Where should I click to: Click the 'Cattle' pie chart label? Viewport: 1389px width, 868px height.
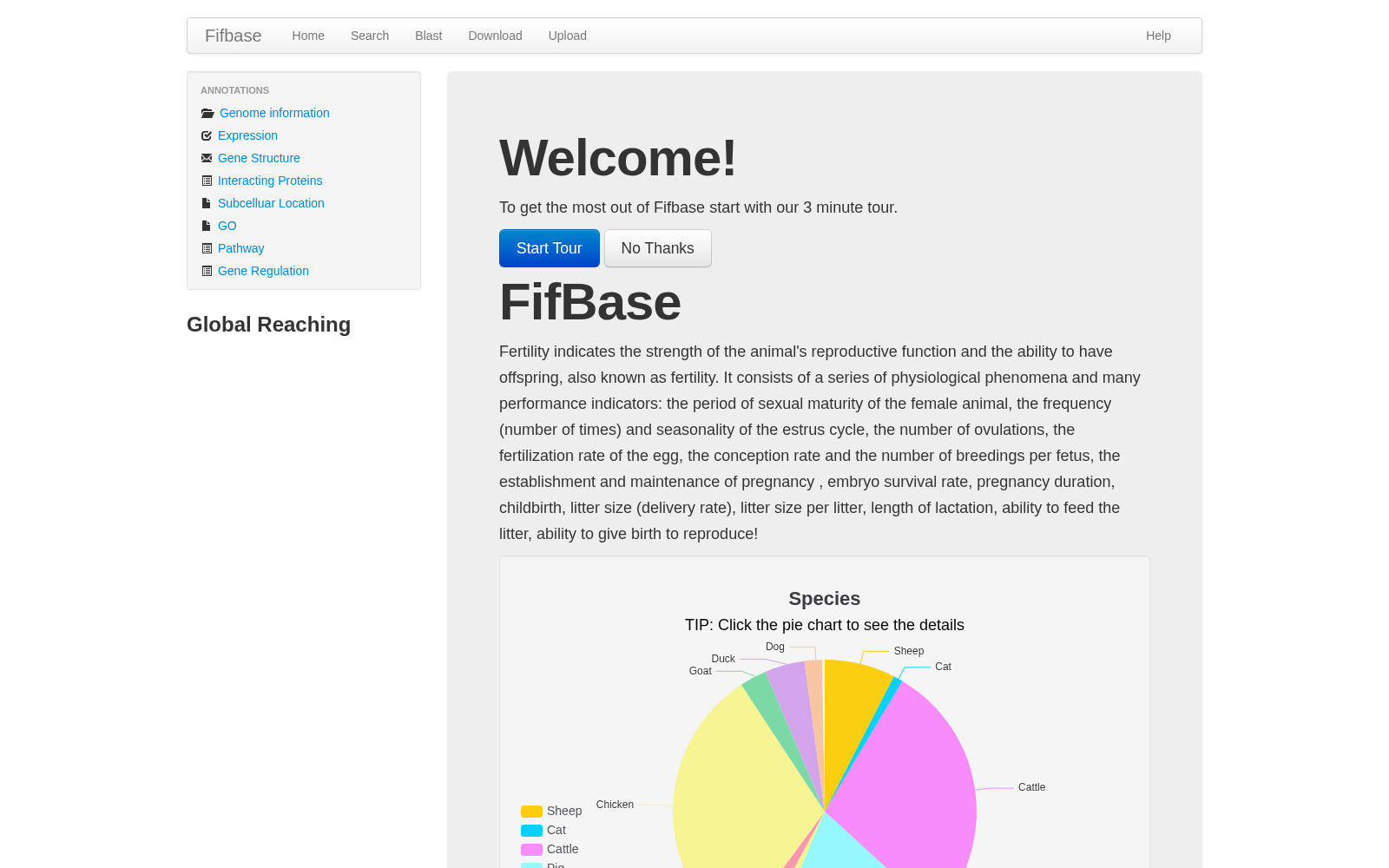(x=1031, y=787)
